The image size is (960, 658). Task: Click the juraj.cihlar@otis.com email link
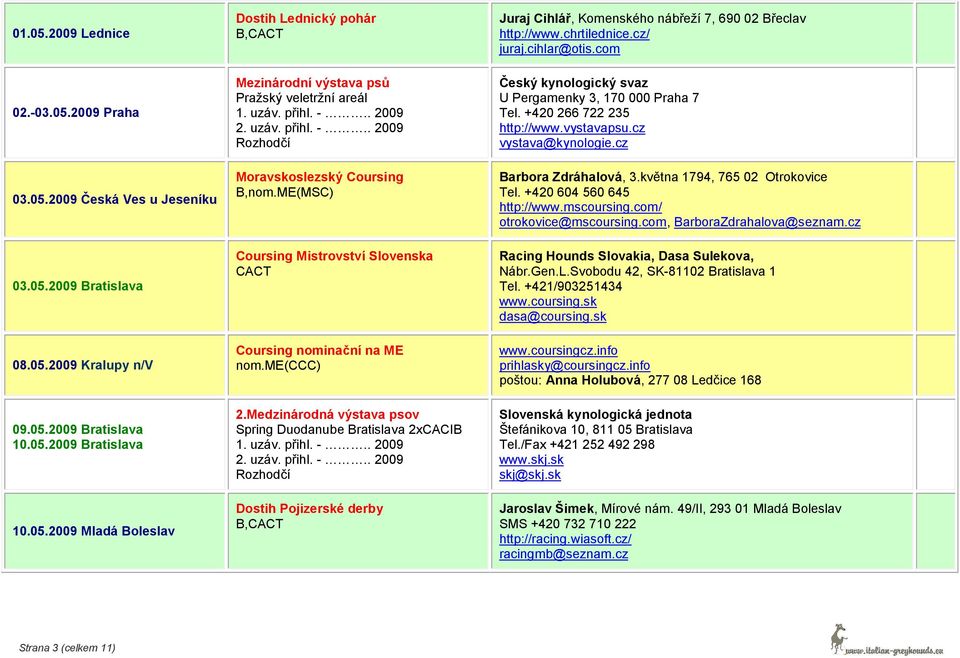pyautogui.click(x=560, y=49)
